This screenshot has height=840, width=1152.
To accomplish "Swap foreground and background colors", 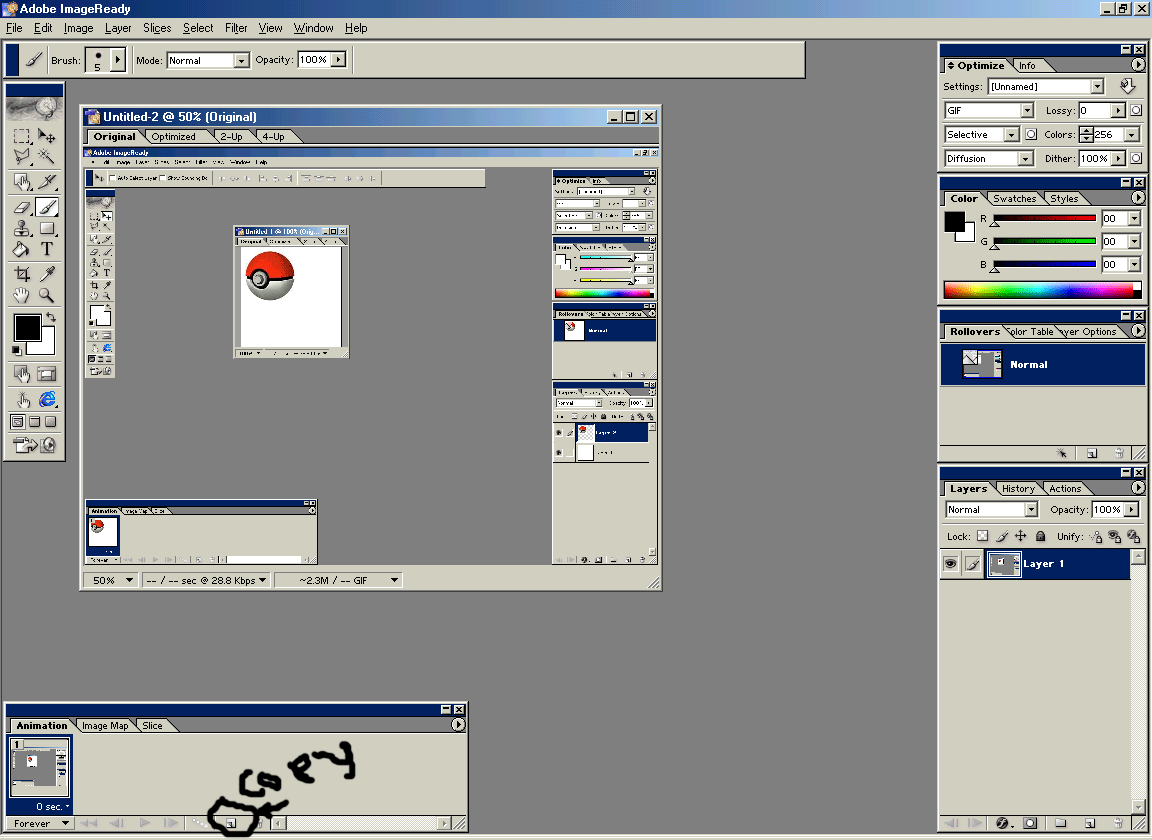I will (51, 317).
